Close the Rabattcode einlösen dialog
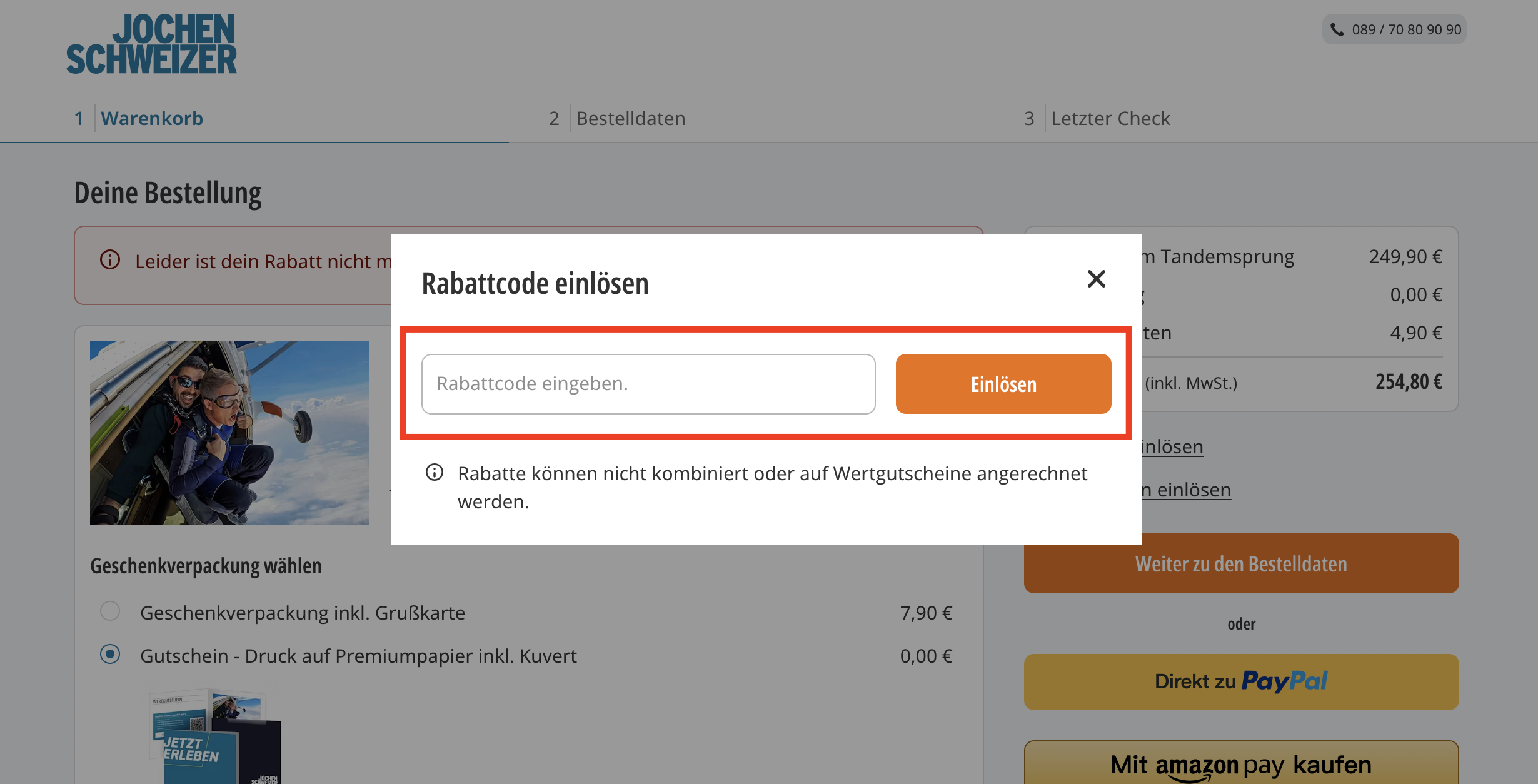1538x784 pixels. point(1096,279)
